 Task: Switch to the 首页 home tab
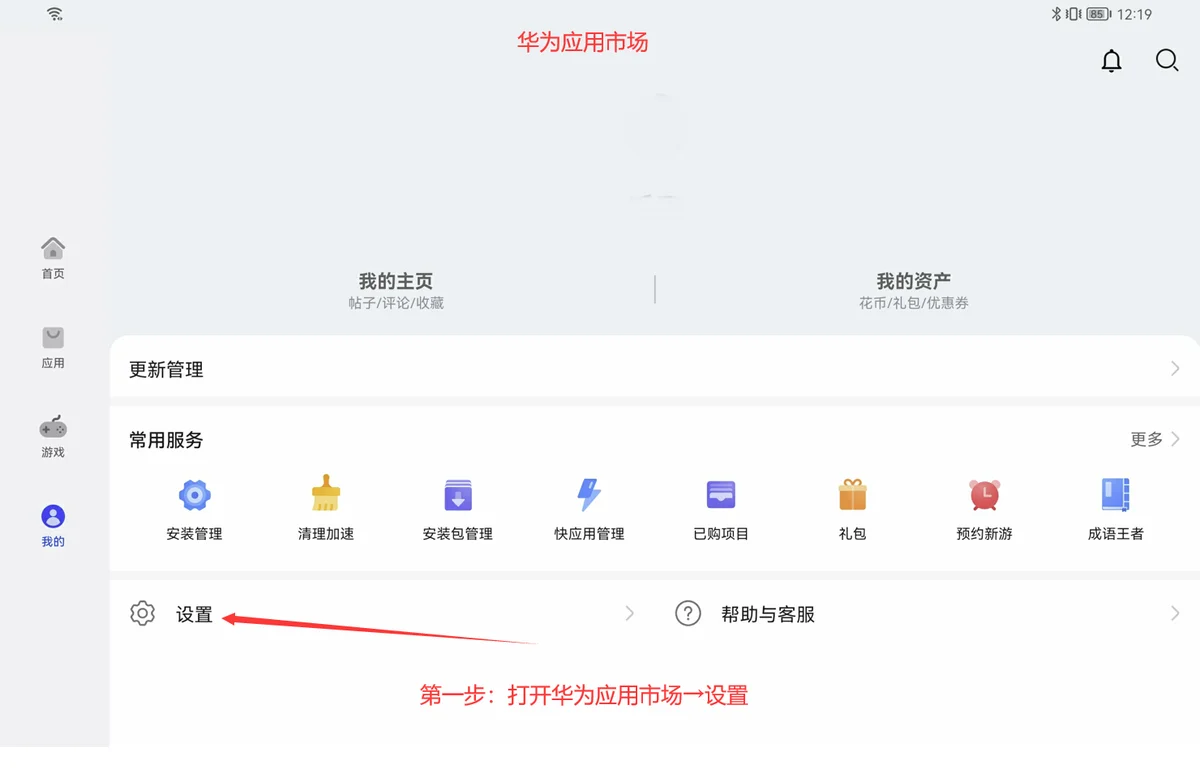click(x=53, y=259)
